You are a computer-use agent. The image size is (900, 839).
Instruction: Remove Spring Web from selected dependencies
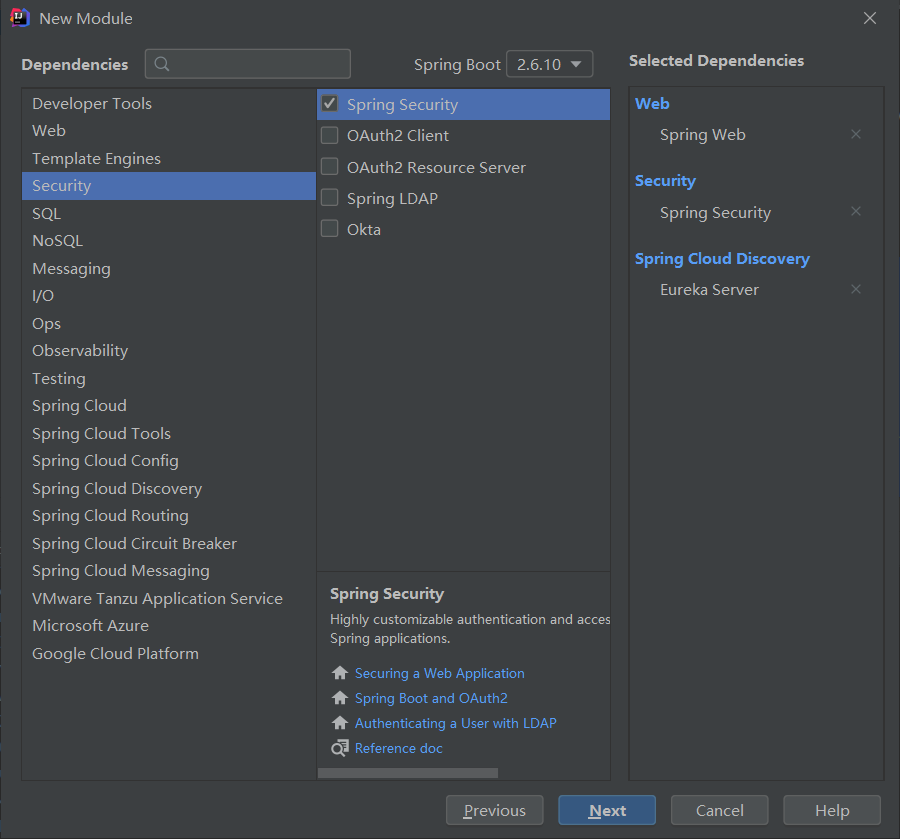click(855, 134)
